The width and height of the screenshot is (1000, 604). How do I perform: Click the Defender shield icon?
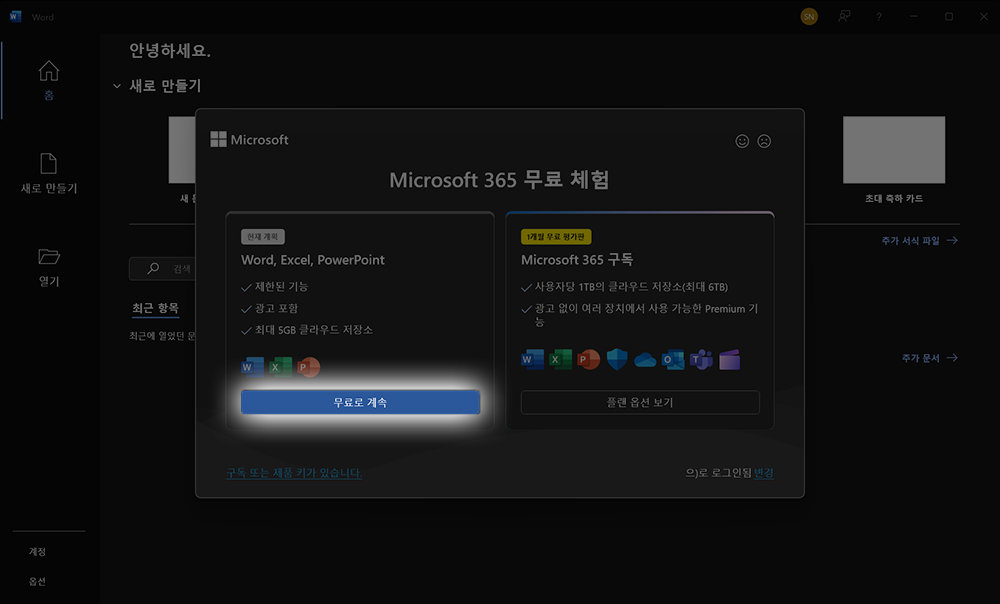617,359
